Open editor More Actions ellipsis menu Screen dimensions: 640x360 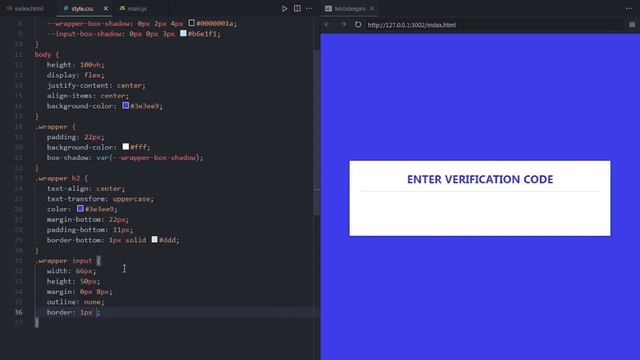coord(309,9)
